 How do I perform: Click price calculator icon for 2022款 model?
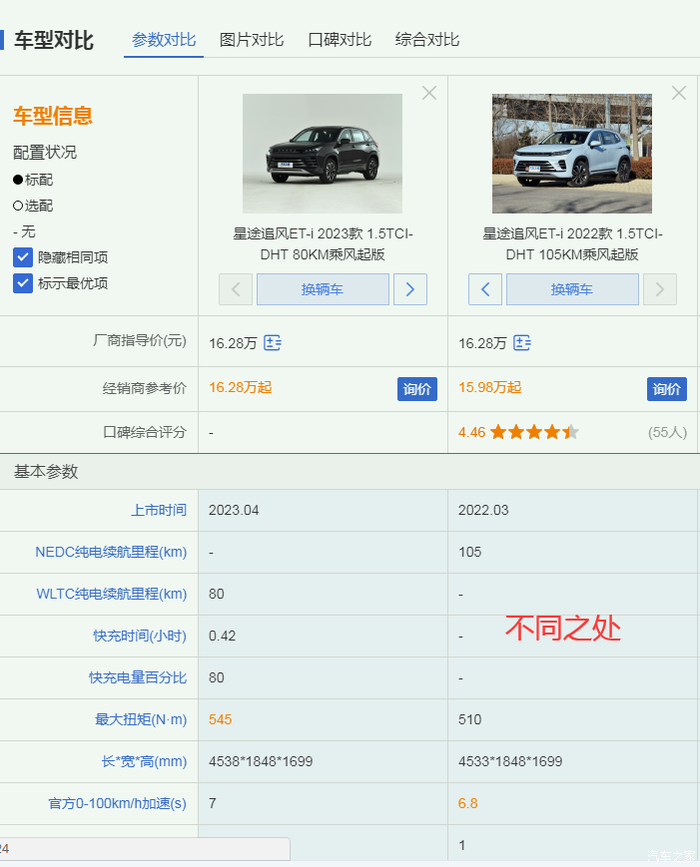click(x=522, y=343)
